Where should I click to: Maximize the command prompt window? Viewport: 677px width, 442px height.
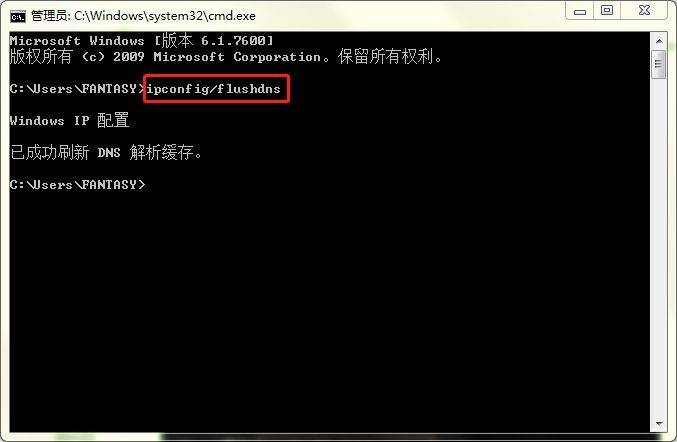[x=607, y=10]
